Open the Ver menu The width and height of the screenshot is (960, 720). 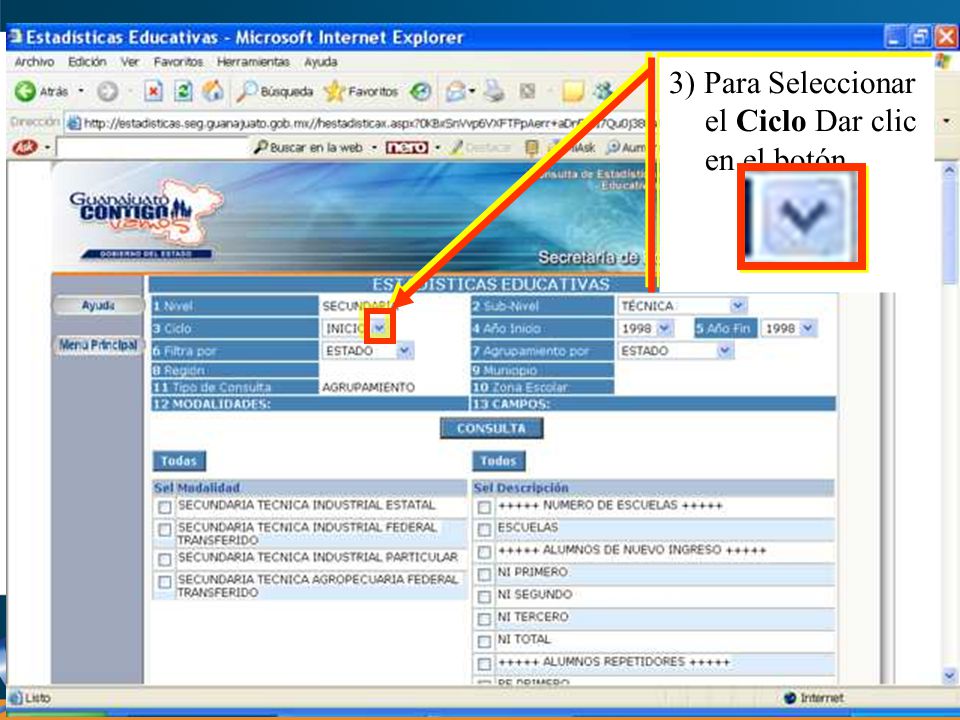point(129,62)
